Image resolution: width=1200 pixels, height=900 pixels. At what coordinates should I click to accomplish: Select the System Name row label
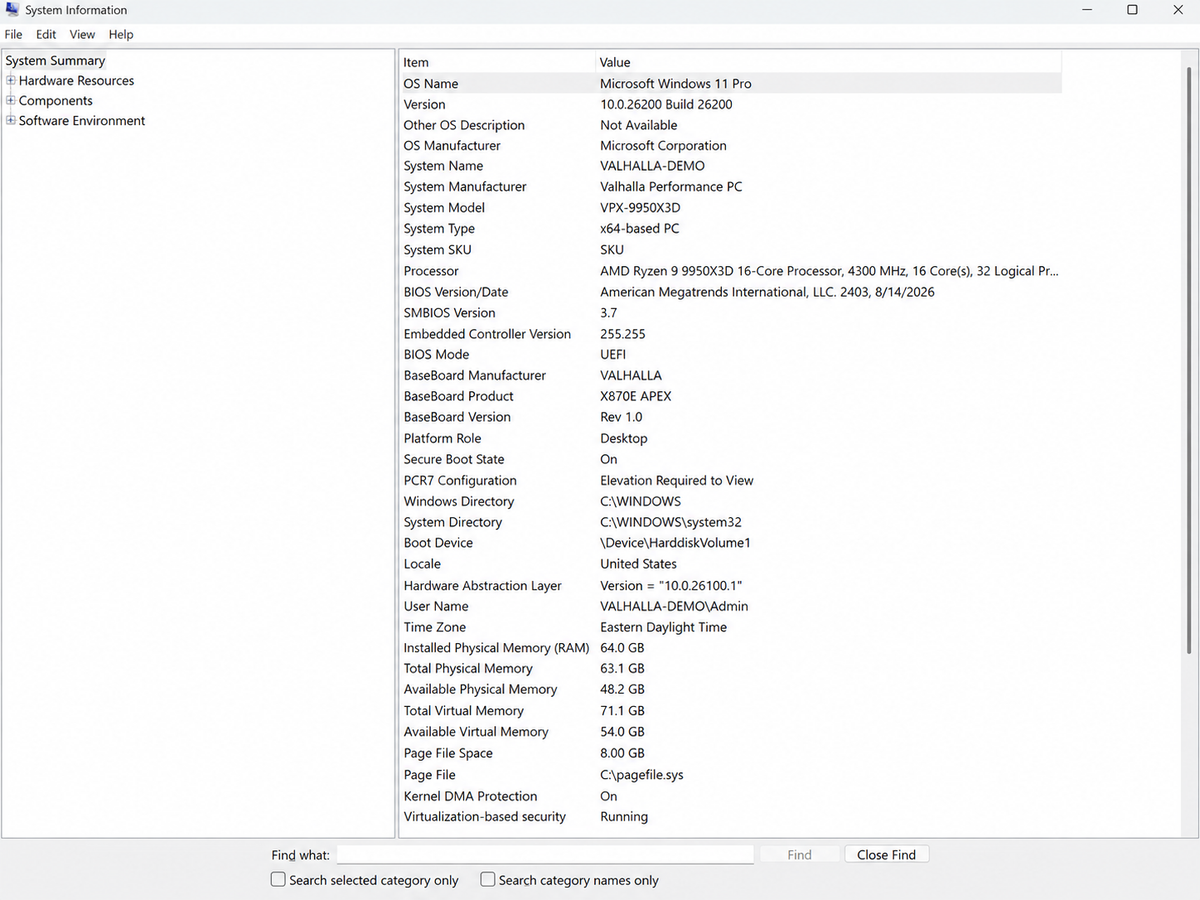pos(443,167)
